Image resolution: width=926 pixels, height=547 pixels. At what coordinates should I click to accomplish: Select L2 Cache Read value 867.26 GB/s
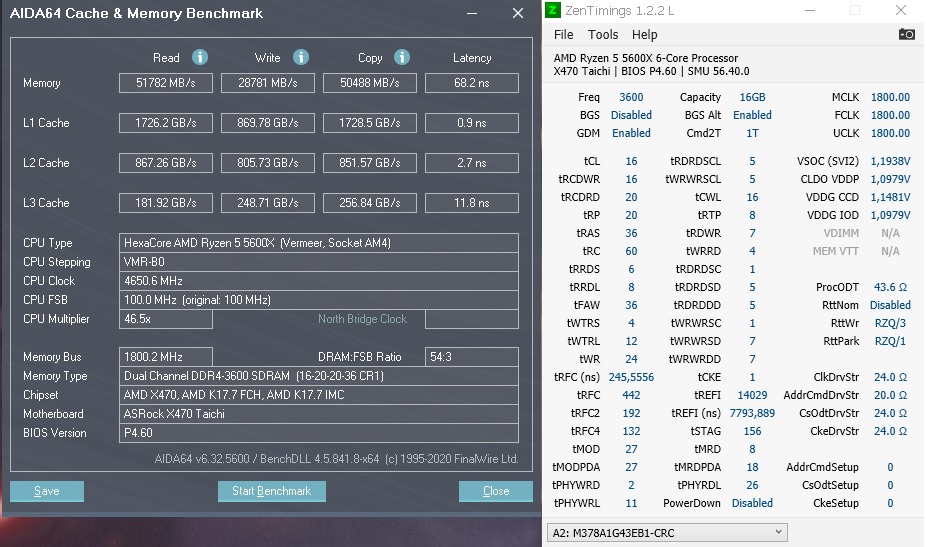click(x=165, y=162)
